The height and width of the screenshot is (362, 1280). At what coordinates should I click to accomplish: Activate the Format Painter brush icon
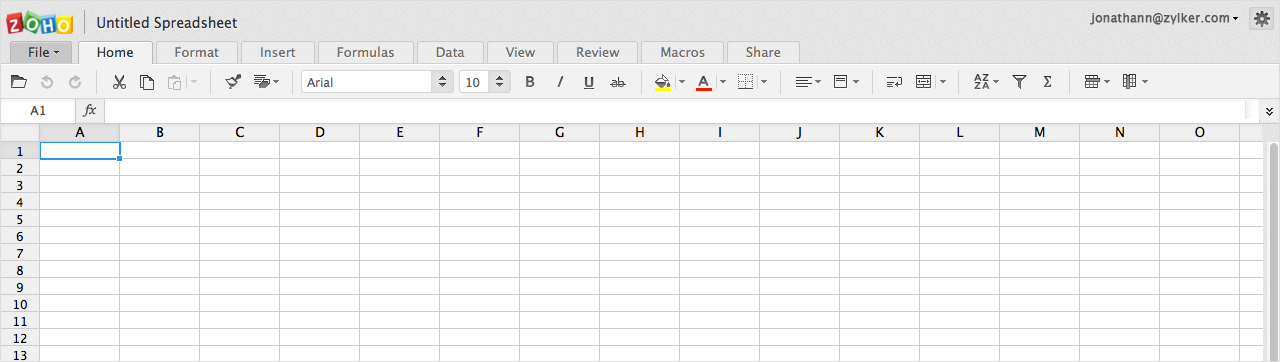tap(233, 82)
